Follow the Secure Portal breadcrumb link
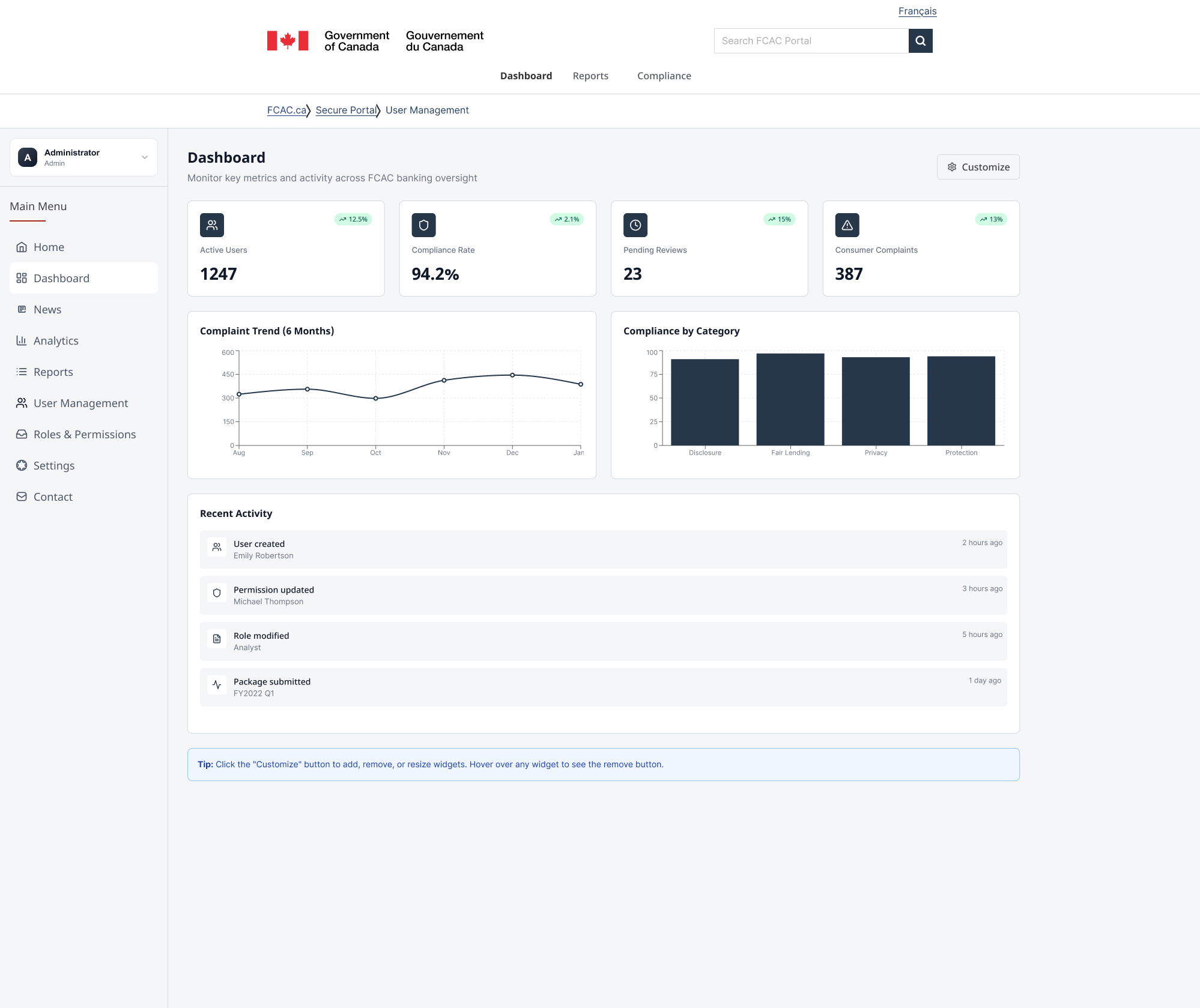 pos(346,110)
